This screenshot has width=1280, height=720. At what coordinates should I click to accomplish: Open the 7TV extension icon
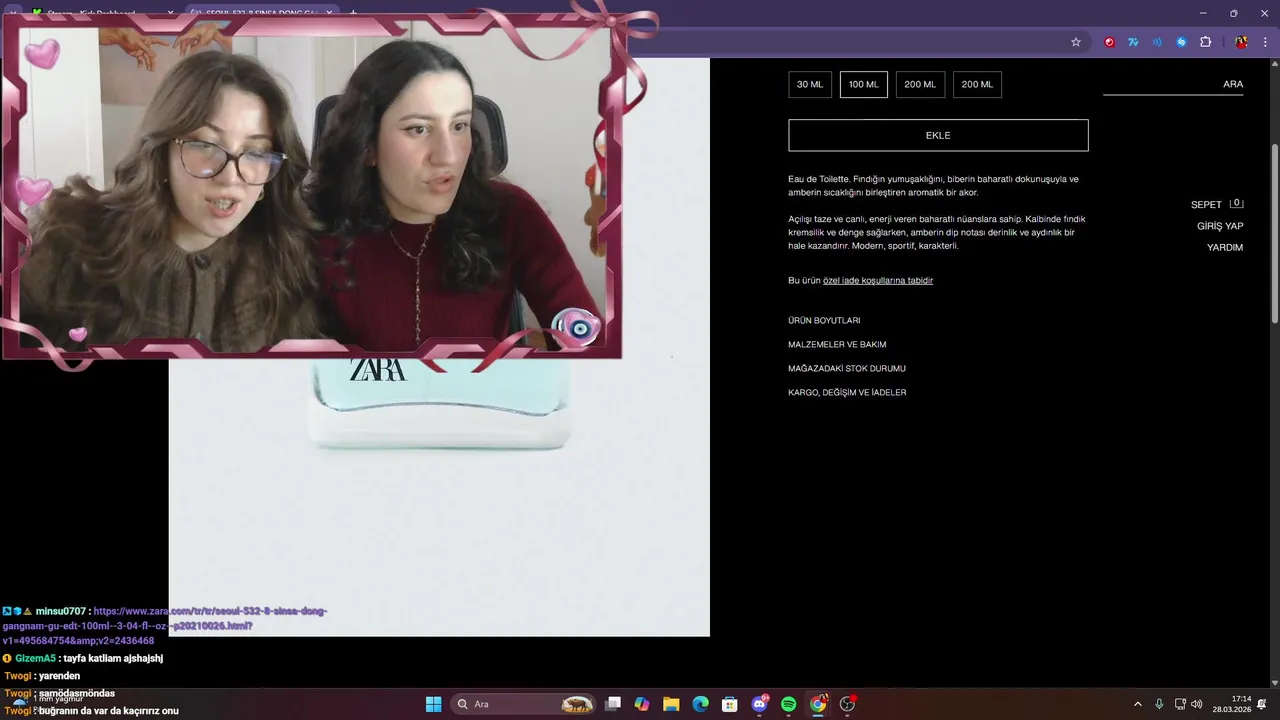pos(1133,42)
